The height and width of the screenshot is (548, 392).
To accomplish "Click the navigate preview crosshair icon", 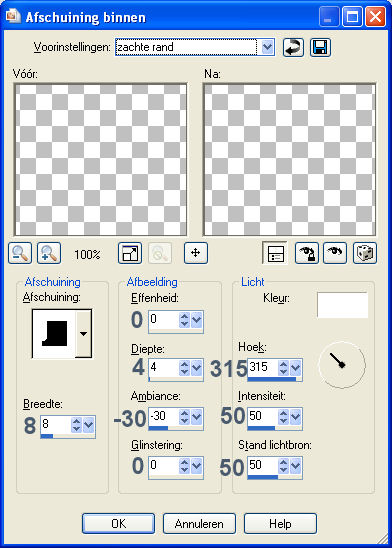I will coord(196,253).
